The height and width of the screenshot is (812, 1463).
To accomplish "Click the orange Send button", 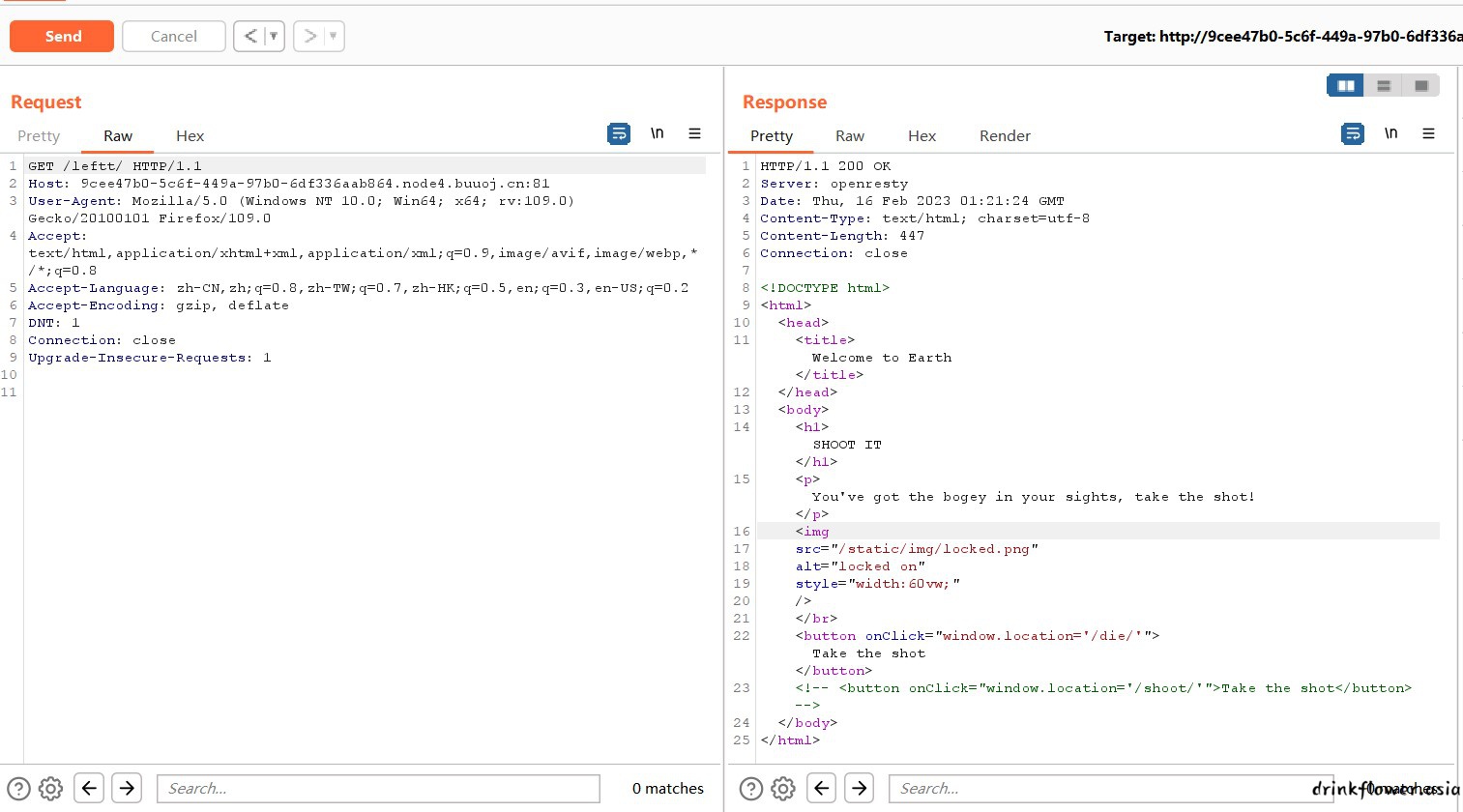I will tap(62, 36).
